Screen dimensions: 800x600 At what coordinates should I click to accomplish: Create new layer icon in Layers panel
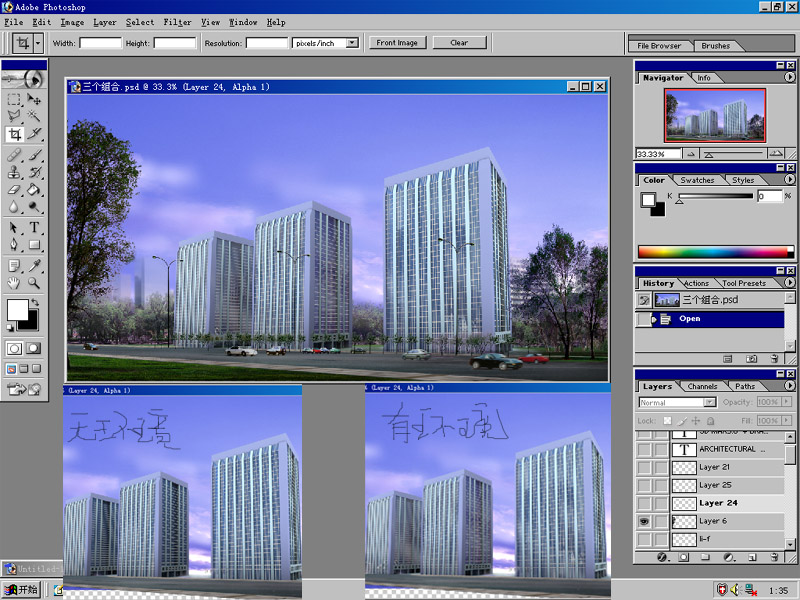pos(752,557)
